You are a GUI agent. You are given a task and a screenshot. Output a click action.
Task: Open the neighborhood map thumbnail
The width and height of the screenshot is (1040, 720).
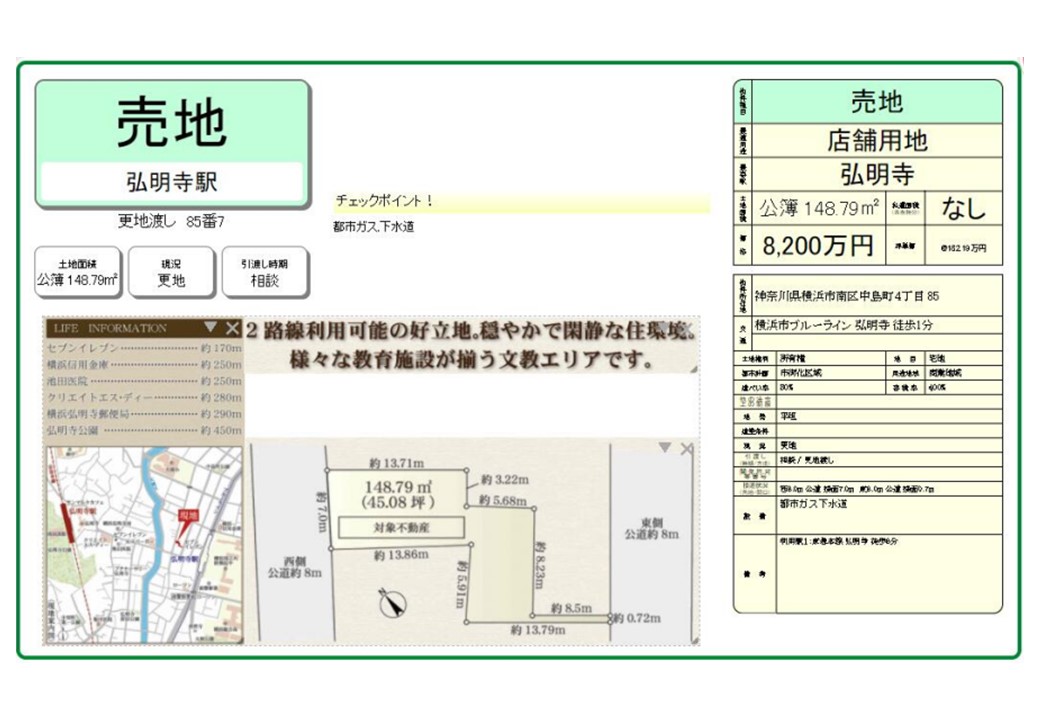click(x=143, y=544)
